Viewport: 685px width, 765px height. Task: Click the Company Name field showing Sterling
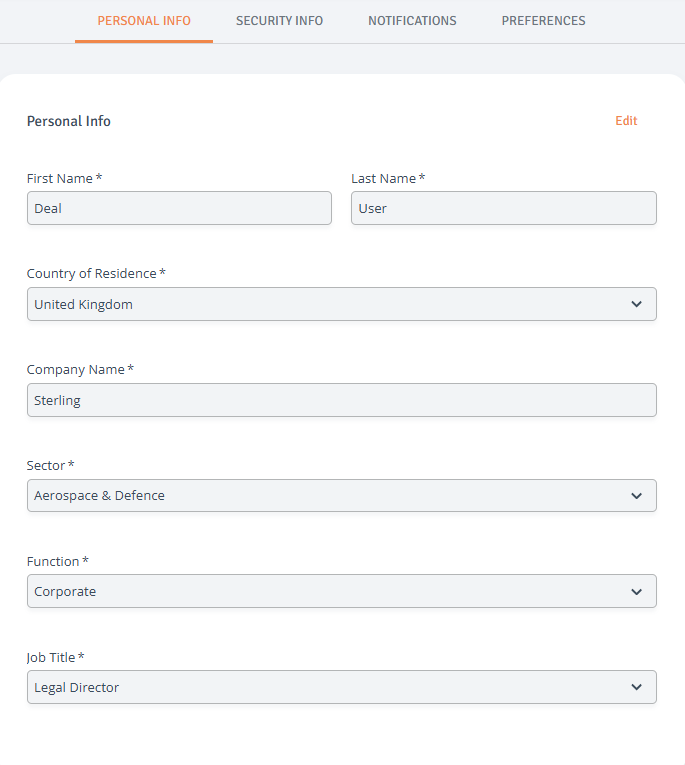click(342, 400)
